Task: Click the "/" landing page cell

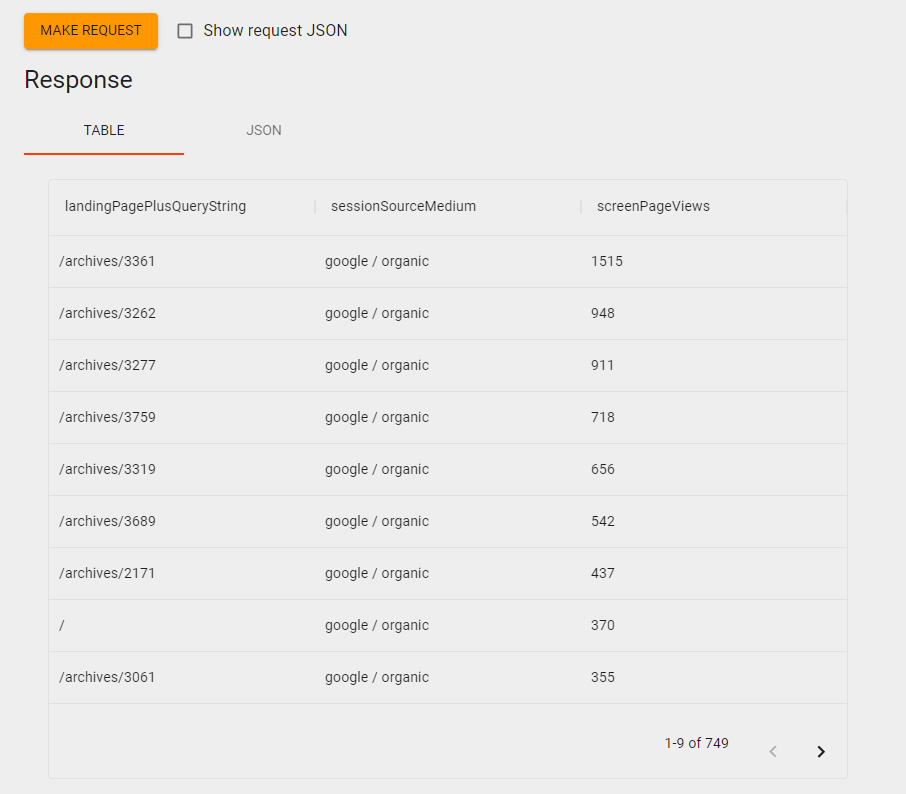Action: [62, 625]
